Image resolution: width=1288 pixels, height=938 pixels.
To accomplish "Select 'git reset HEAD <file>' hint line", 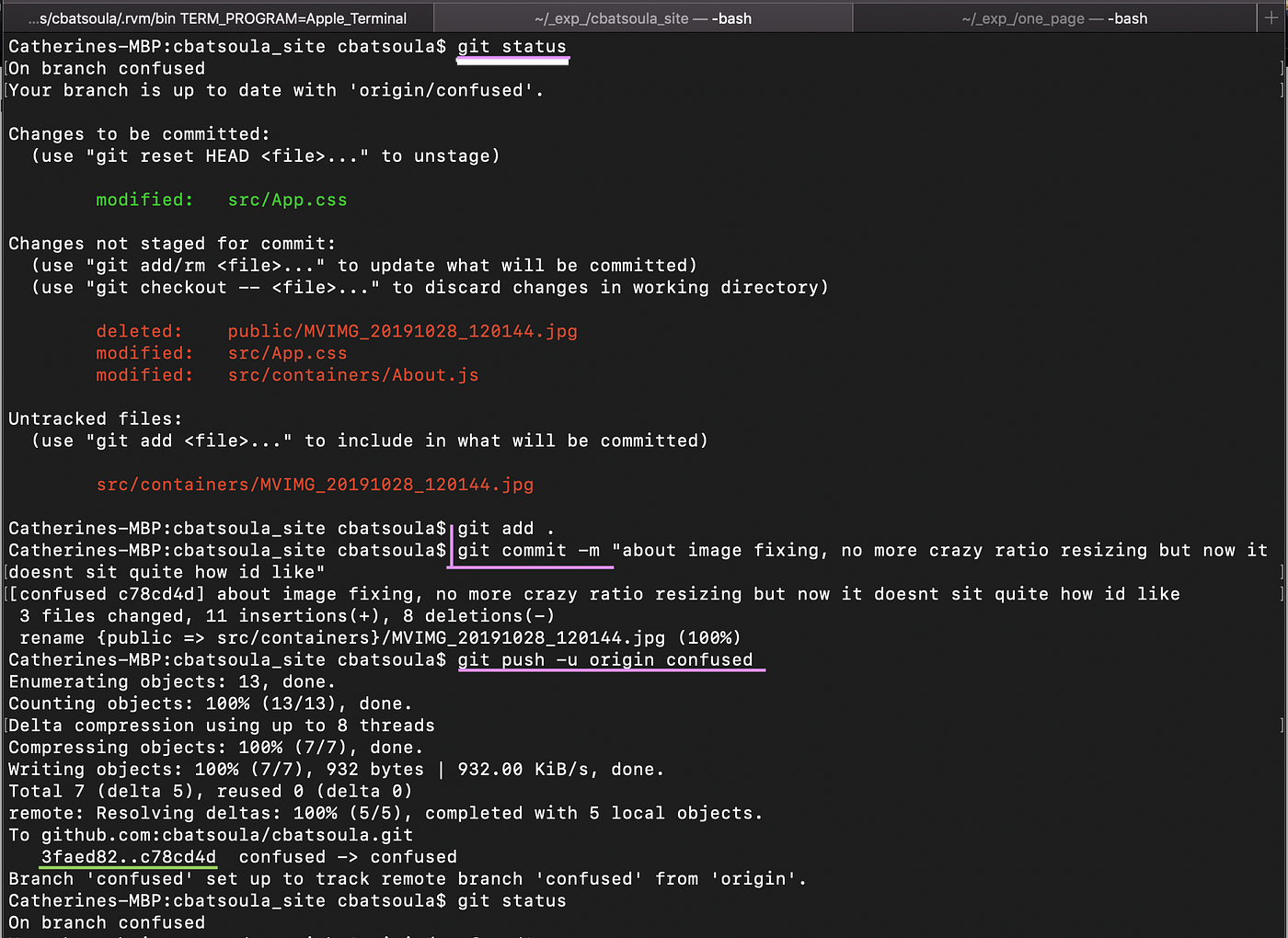I will [x=266, y=156].
